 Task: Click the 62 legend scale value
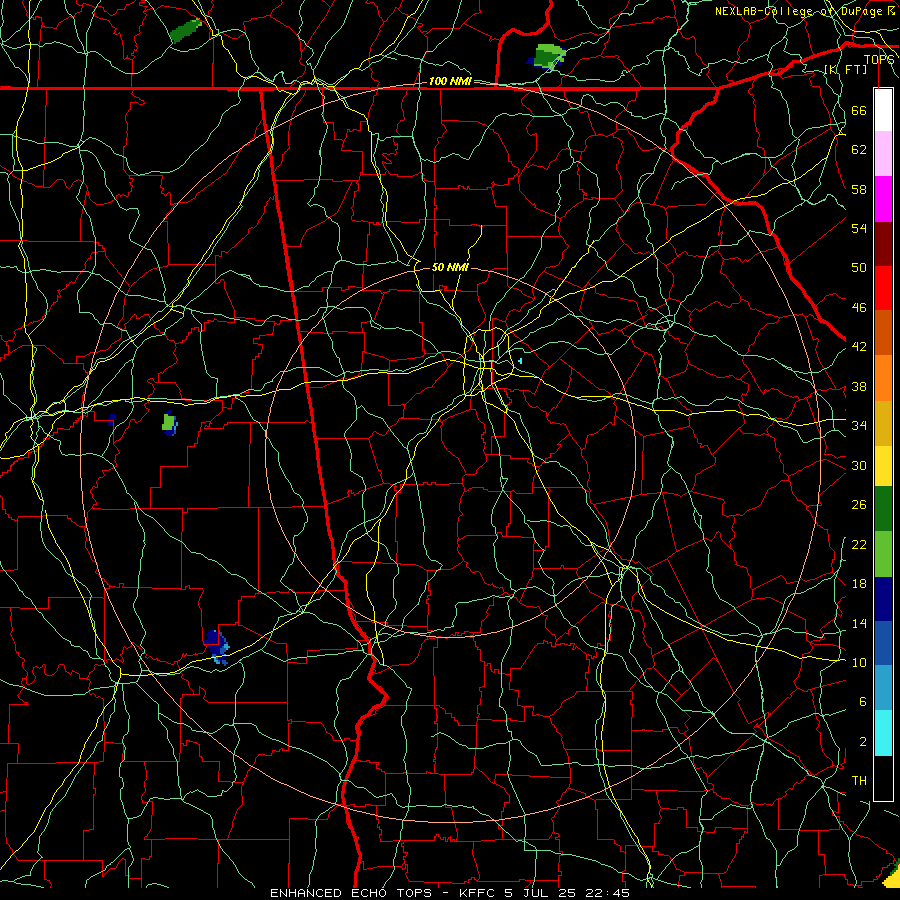(x=859, y=149)
